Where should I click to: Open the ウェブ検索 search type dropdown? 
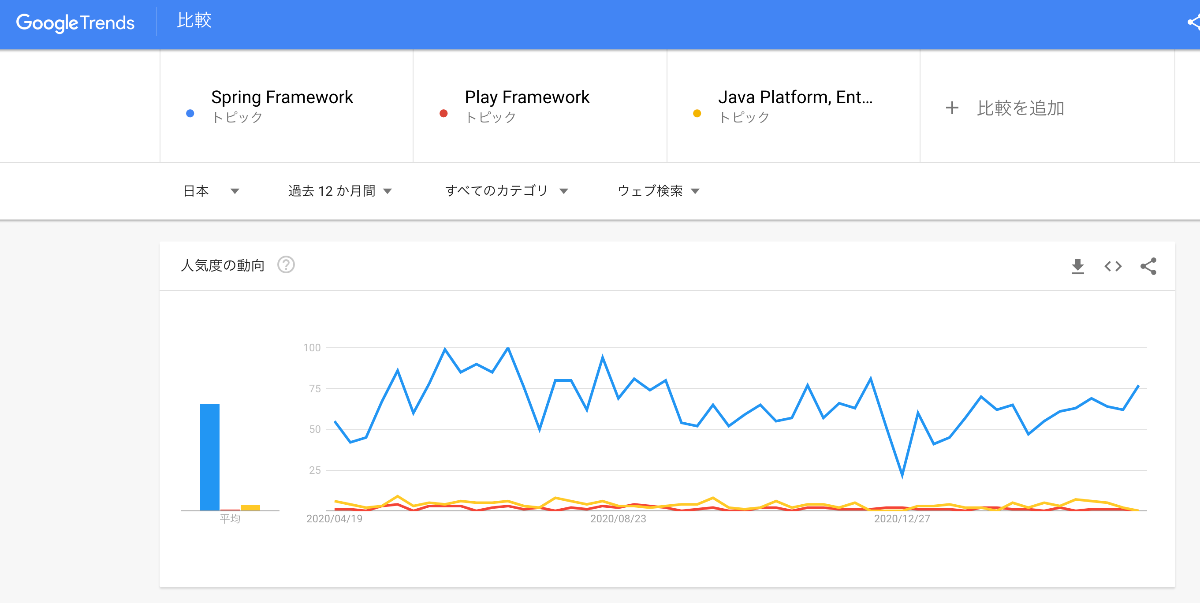(x=658, y=191)
